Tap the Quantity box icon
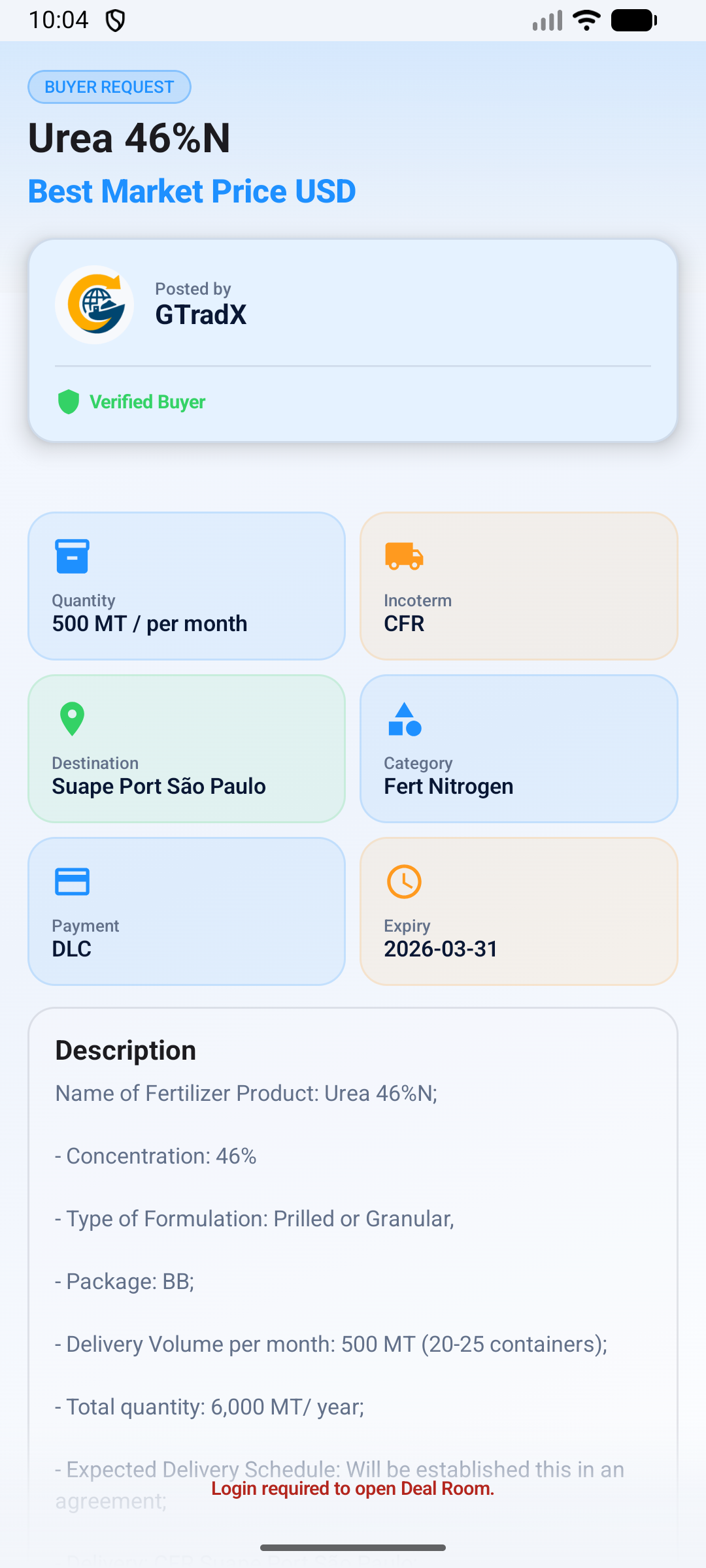The width and height of the screenshot is (706, 1568). click(x=72, y=556)
